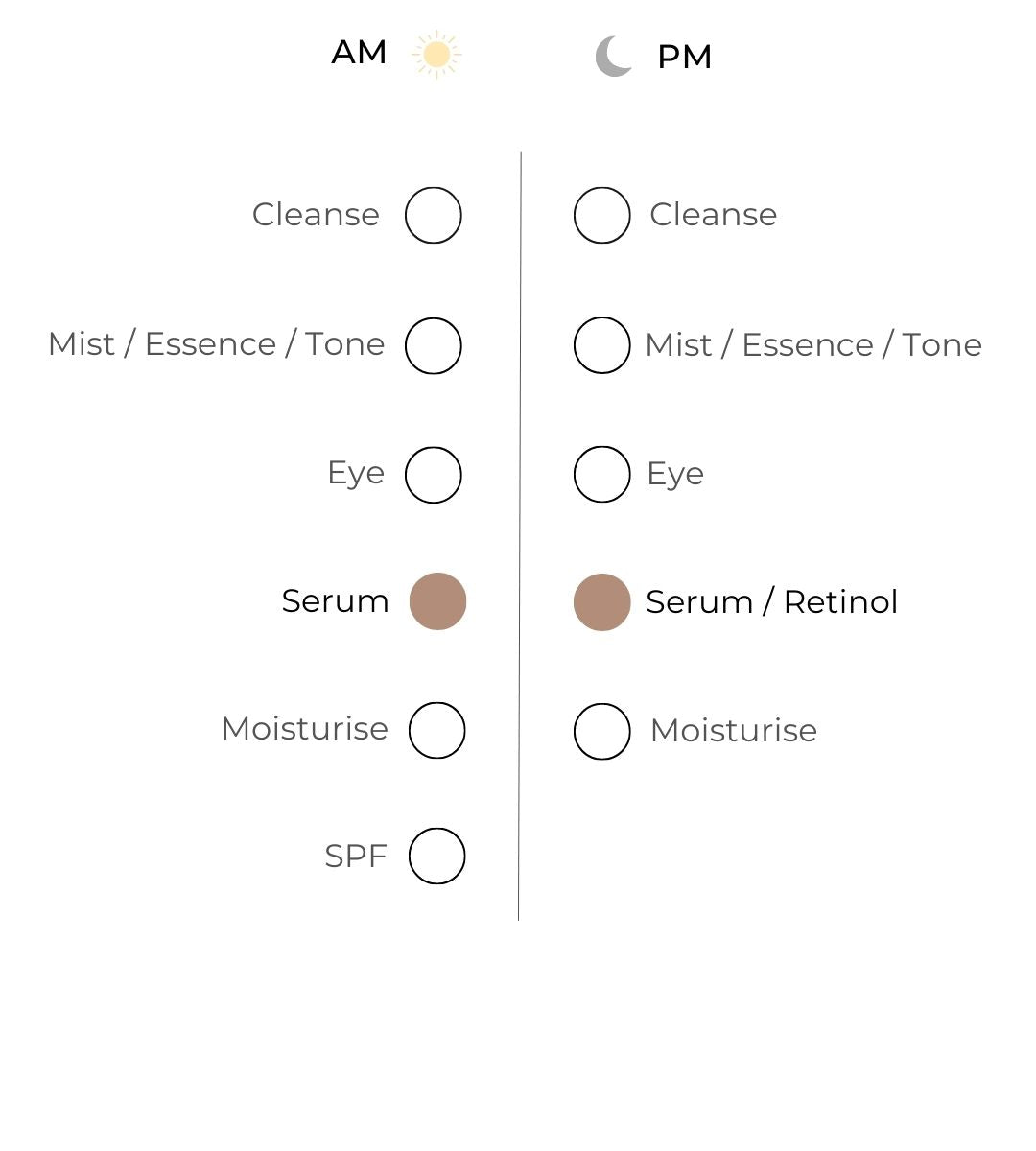Toggle PM Mist / Essence / Tone circle

point(602,345)
